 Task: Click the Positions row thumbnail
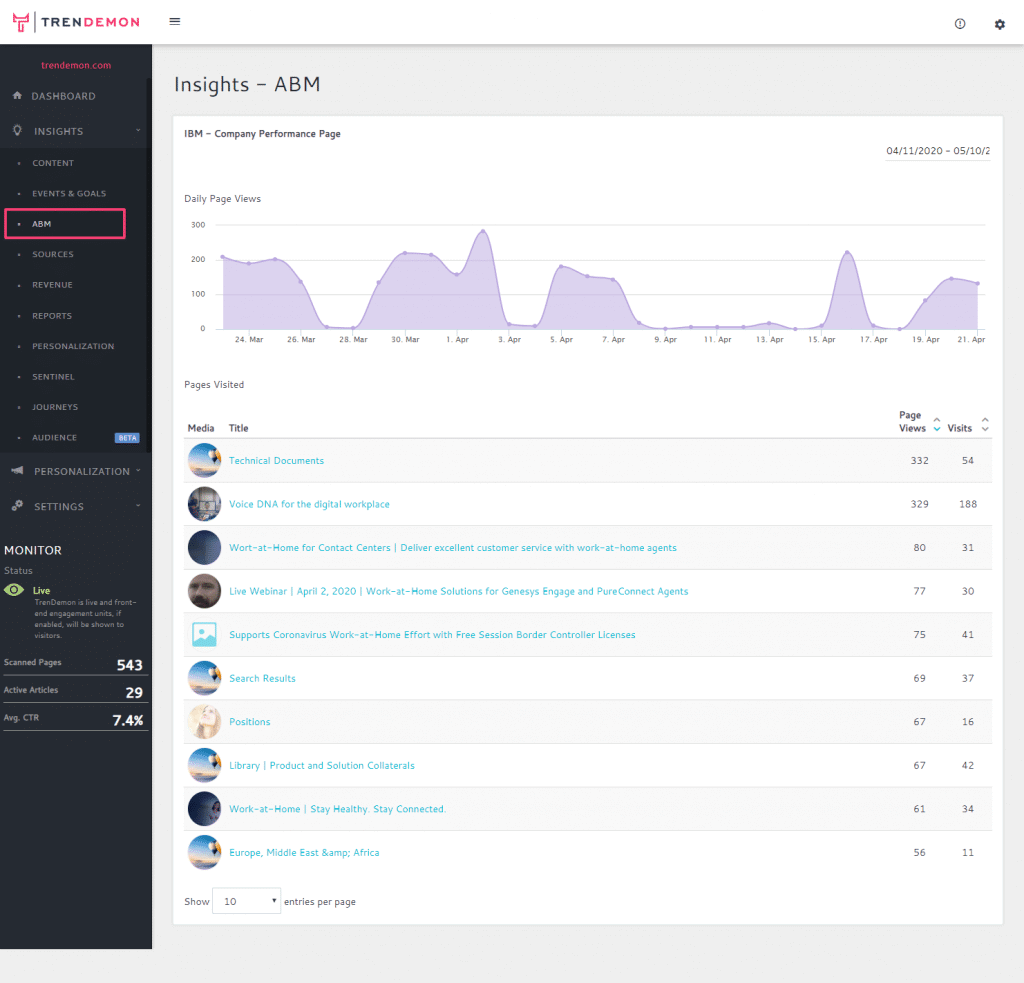pos(204,722)
